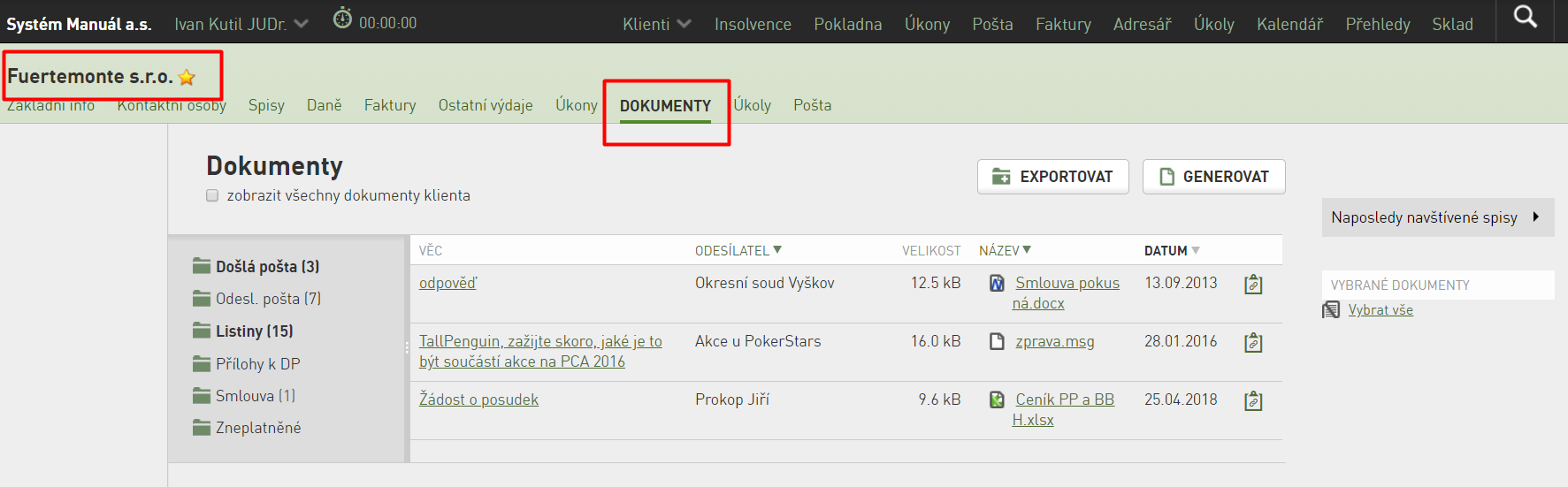Viewport: 1568px width, 487px height.
Task: Expand Naposledy navštívené spisy panel
Action: (1438, 217)
